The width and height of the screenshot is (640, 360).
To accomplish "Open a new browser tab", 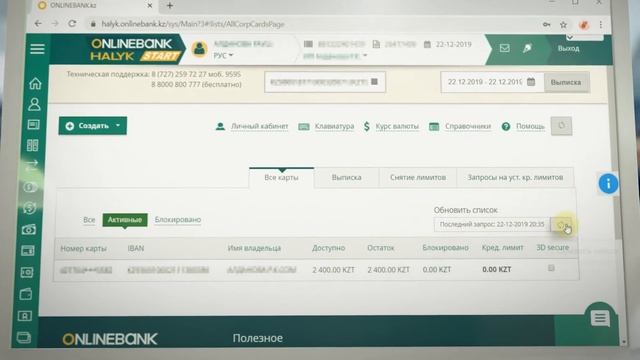I will tap(170, 6).
